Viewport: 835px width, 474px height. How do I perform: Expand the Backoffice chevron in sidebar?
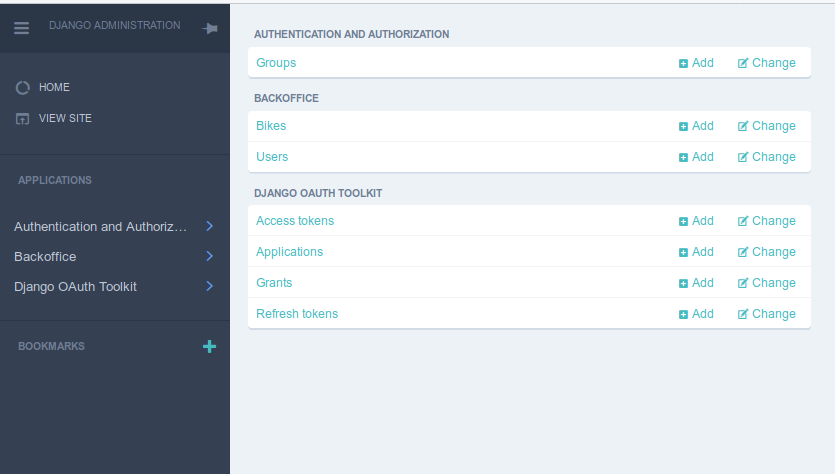[x=210, y=256]
